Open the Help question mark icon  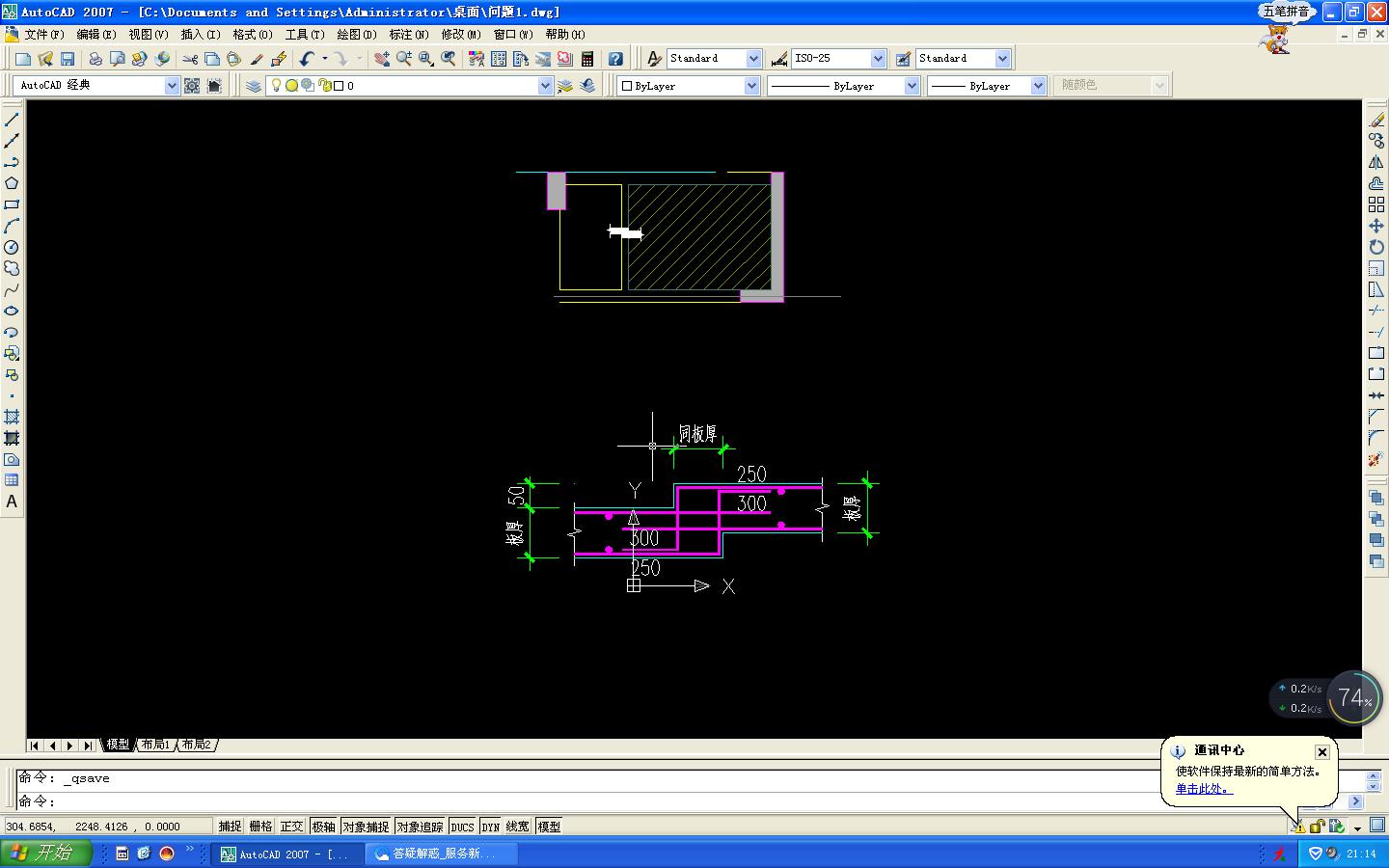(x=615, y=59)
